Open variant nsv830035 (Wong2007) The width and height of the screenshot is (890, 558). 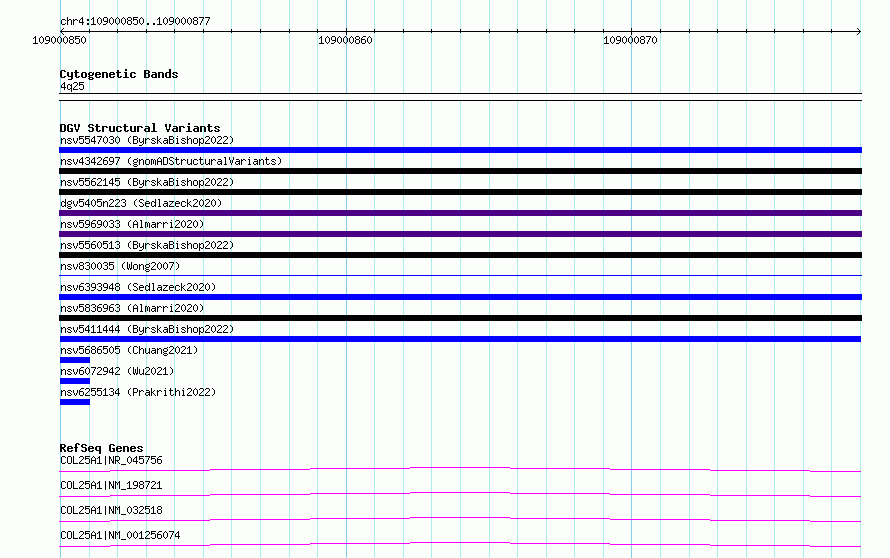coord(120,266)
